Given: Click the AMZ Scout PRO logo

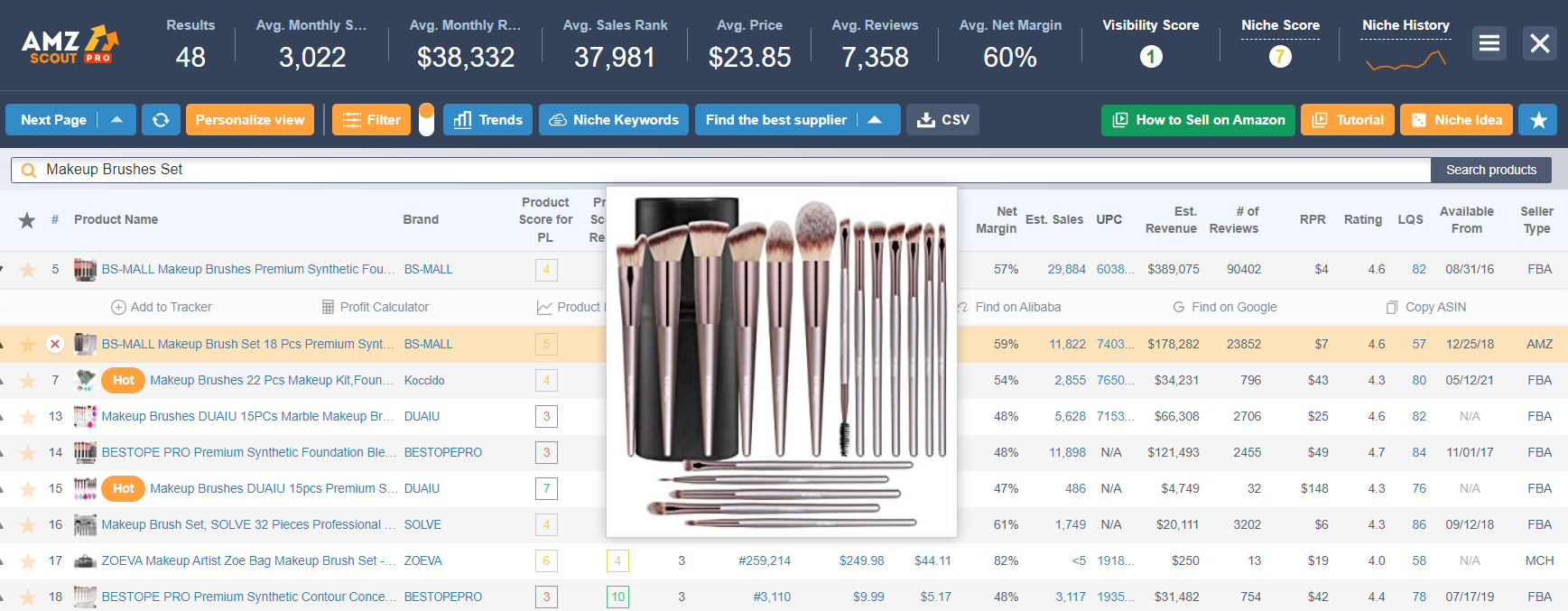Looking at the screenshot, I should click(70, 44).
